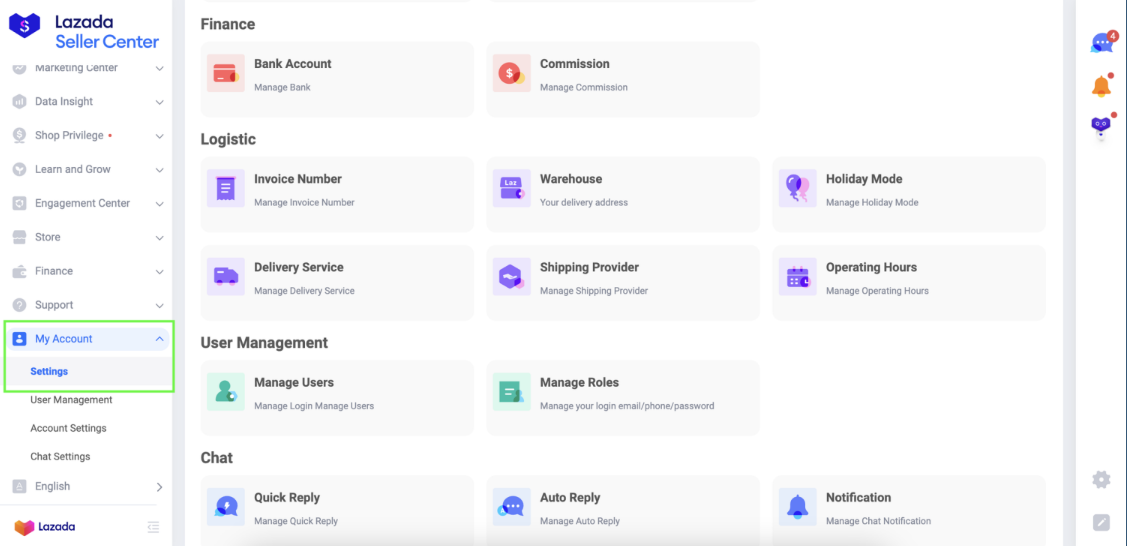The height and width of the screenshot is (546, 1127).
Task: Click the Data Insight chart icon
Action: (19, 101)
